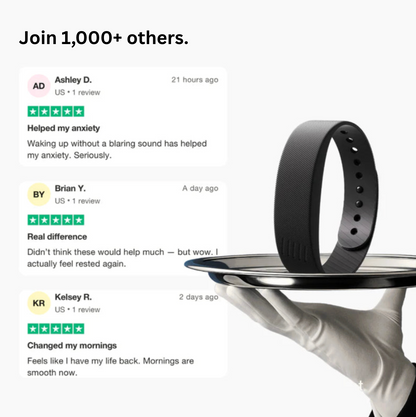Click the BY avatar for Brian Y.
The image size is (416, 417).
tap(39, 195)
